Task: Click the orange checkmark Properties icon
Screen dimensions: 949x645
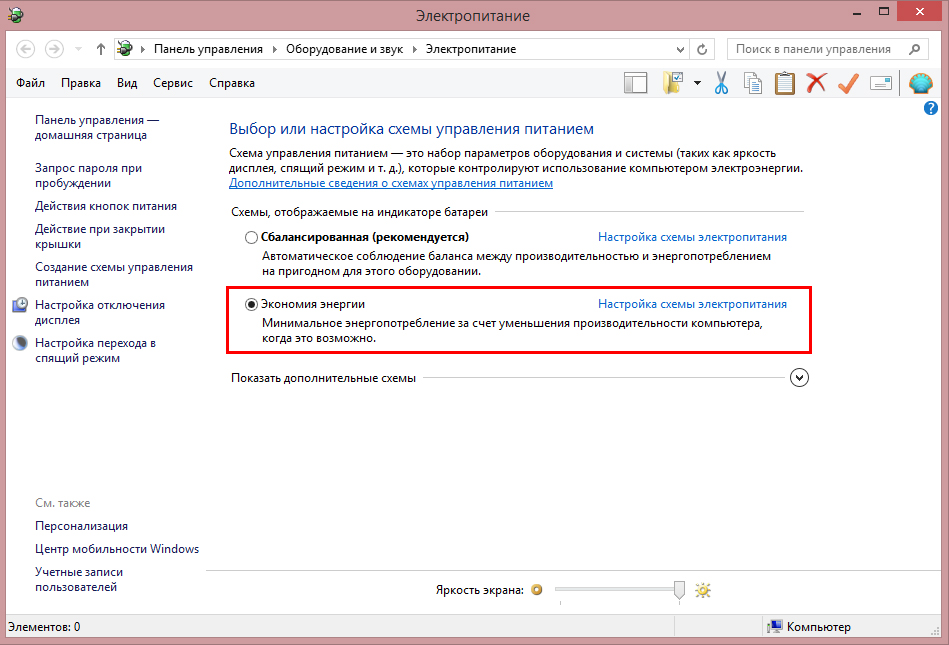Action: click(848, 83)
